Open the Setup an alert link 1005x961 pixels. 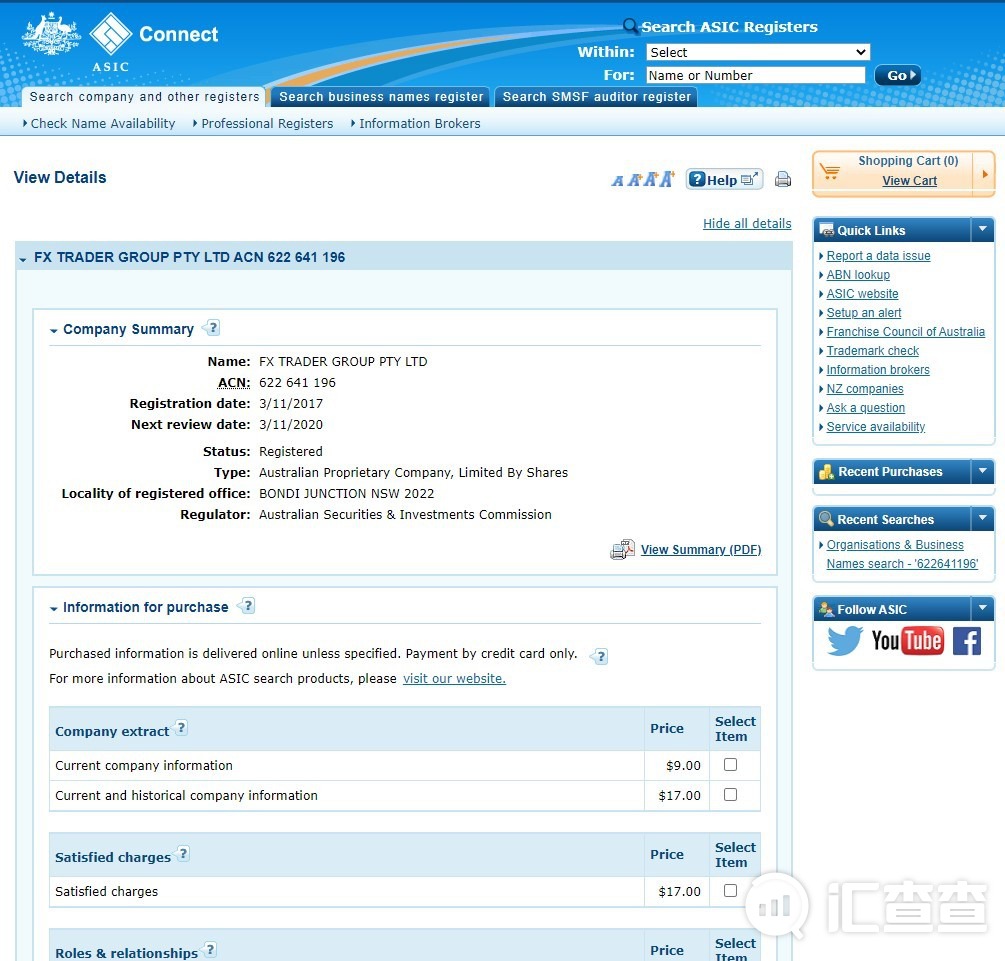(x=863, y=312)
